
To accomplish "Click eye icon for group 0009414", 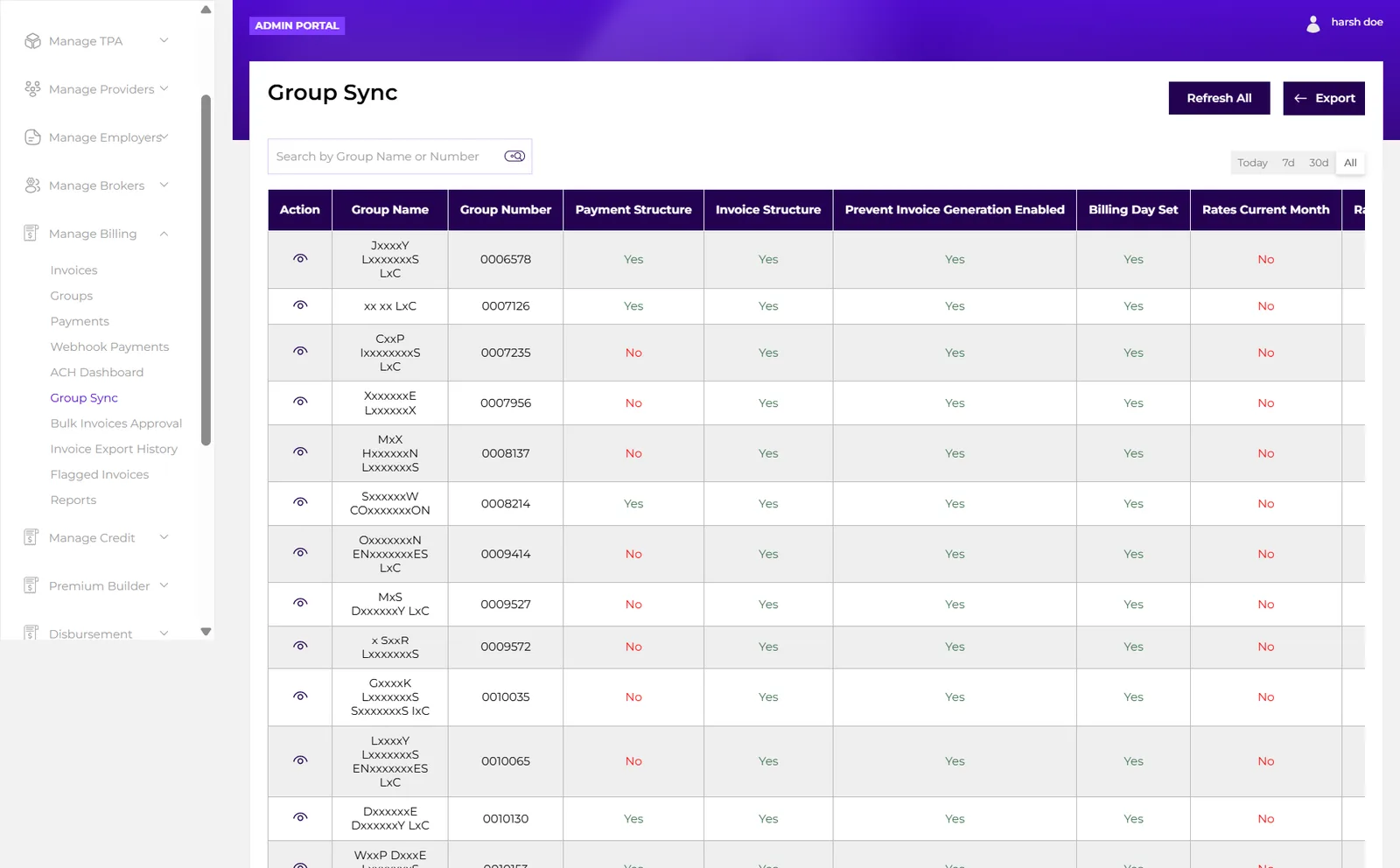I will 300,553.
